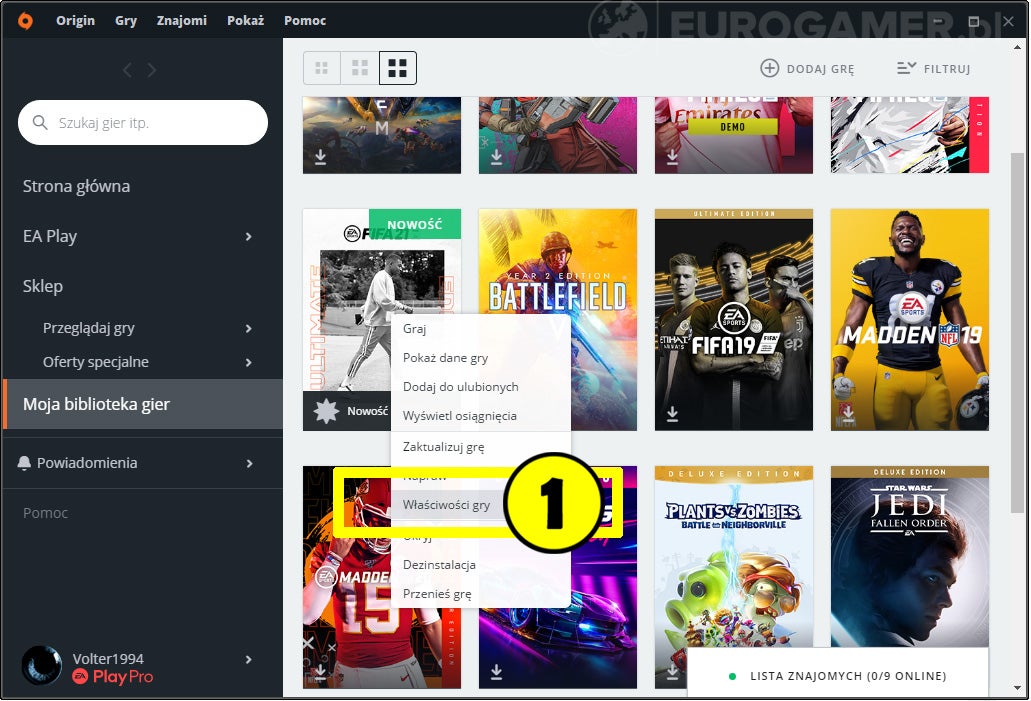Screen dimensions: 1031x701
Task: Expand the Oferty specjalne chevron
Action: (249, 362)
